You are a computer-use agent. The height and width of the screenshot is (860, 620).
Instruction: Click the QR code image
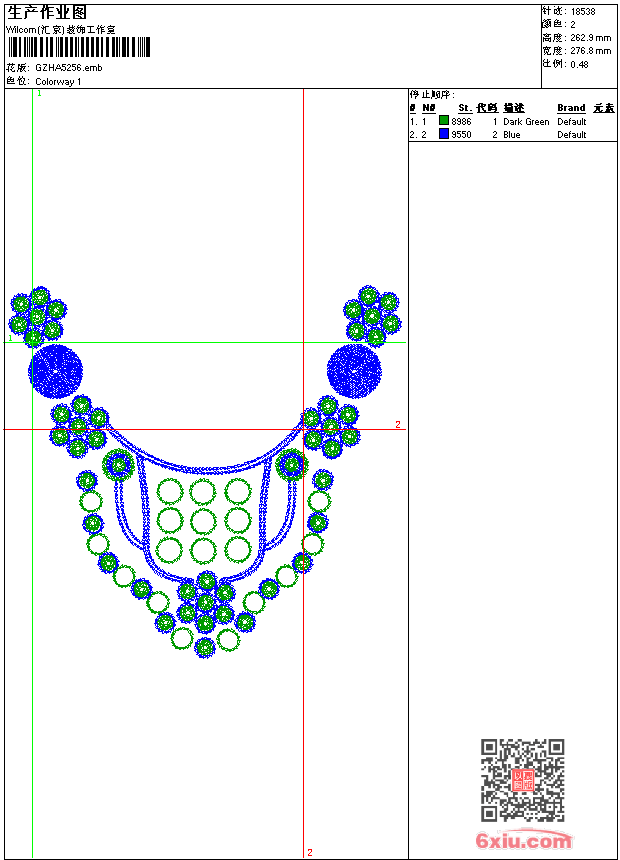pos(522,779)
